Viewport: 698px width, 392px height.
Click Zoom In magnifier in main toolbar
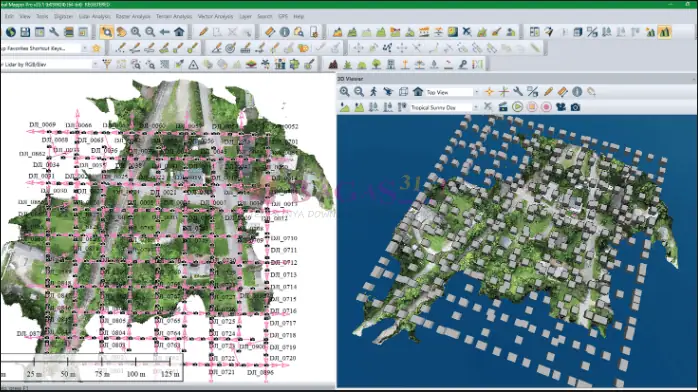point(136,32)
